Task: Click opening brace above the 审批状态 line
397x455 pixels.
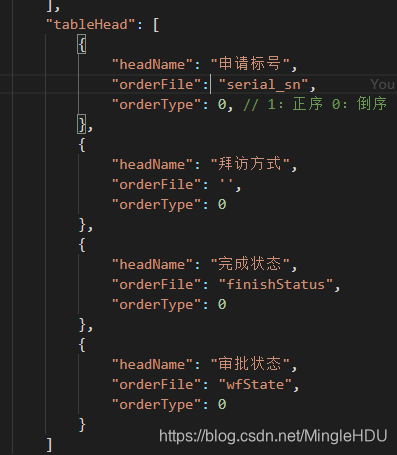Action: click(x=82, y=345)
